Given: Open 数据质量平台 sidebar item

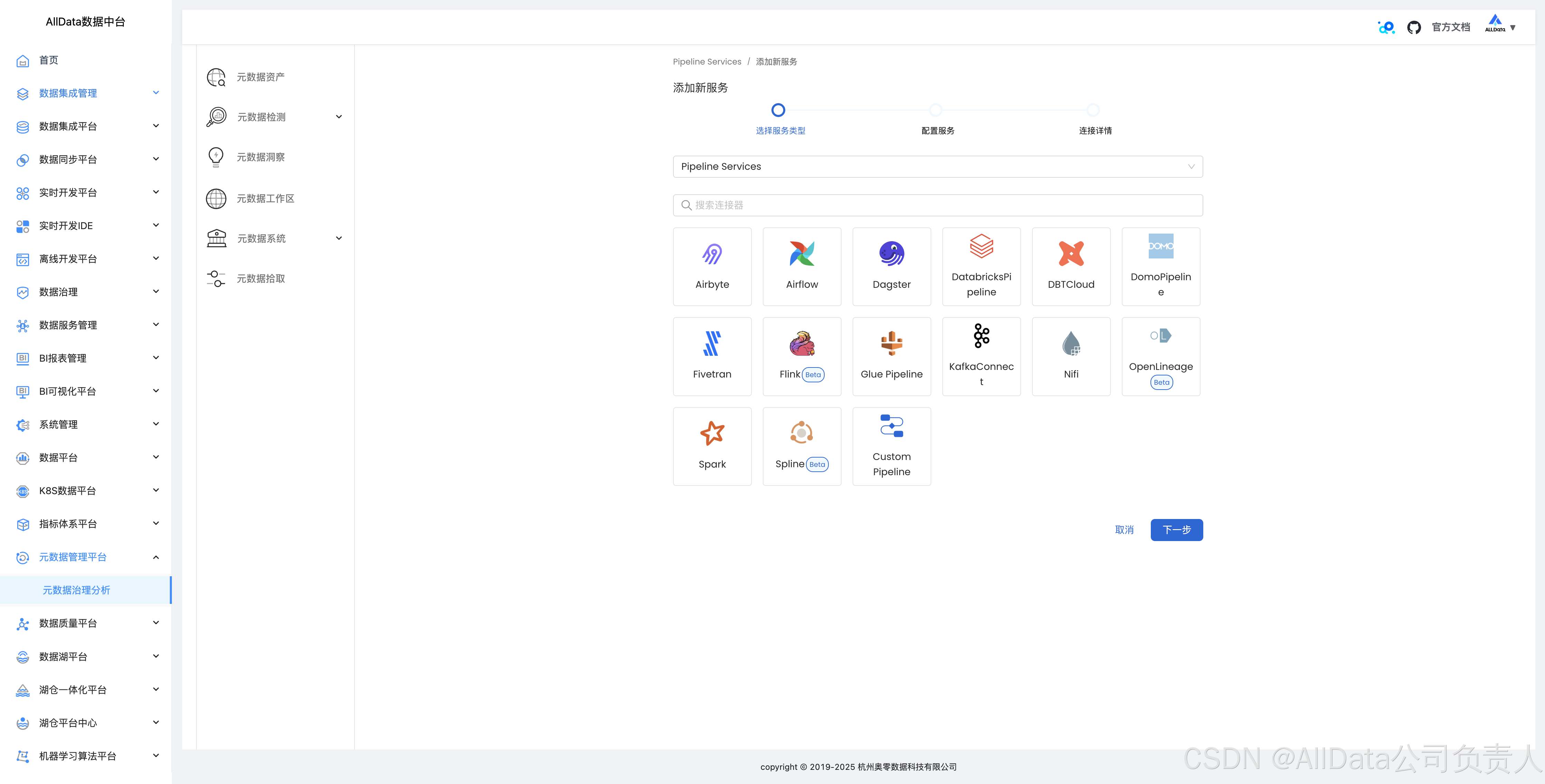Looking at the screenshot, I should point(86,623).
